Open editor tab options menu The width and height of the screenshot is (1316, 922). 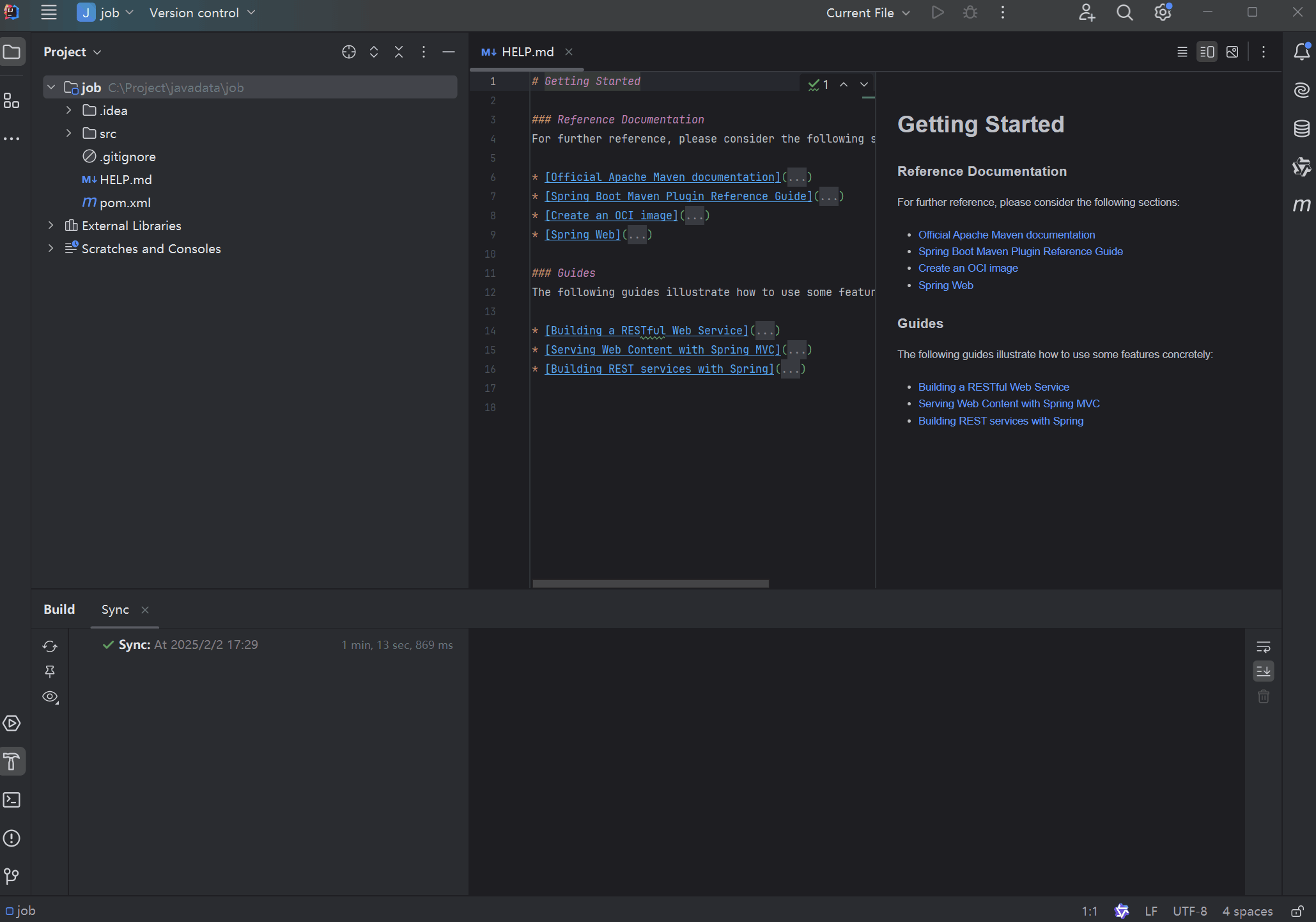coord(1264,52)
